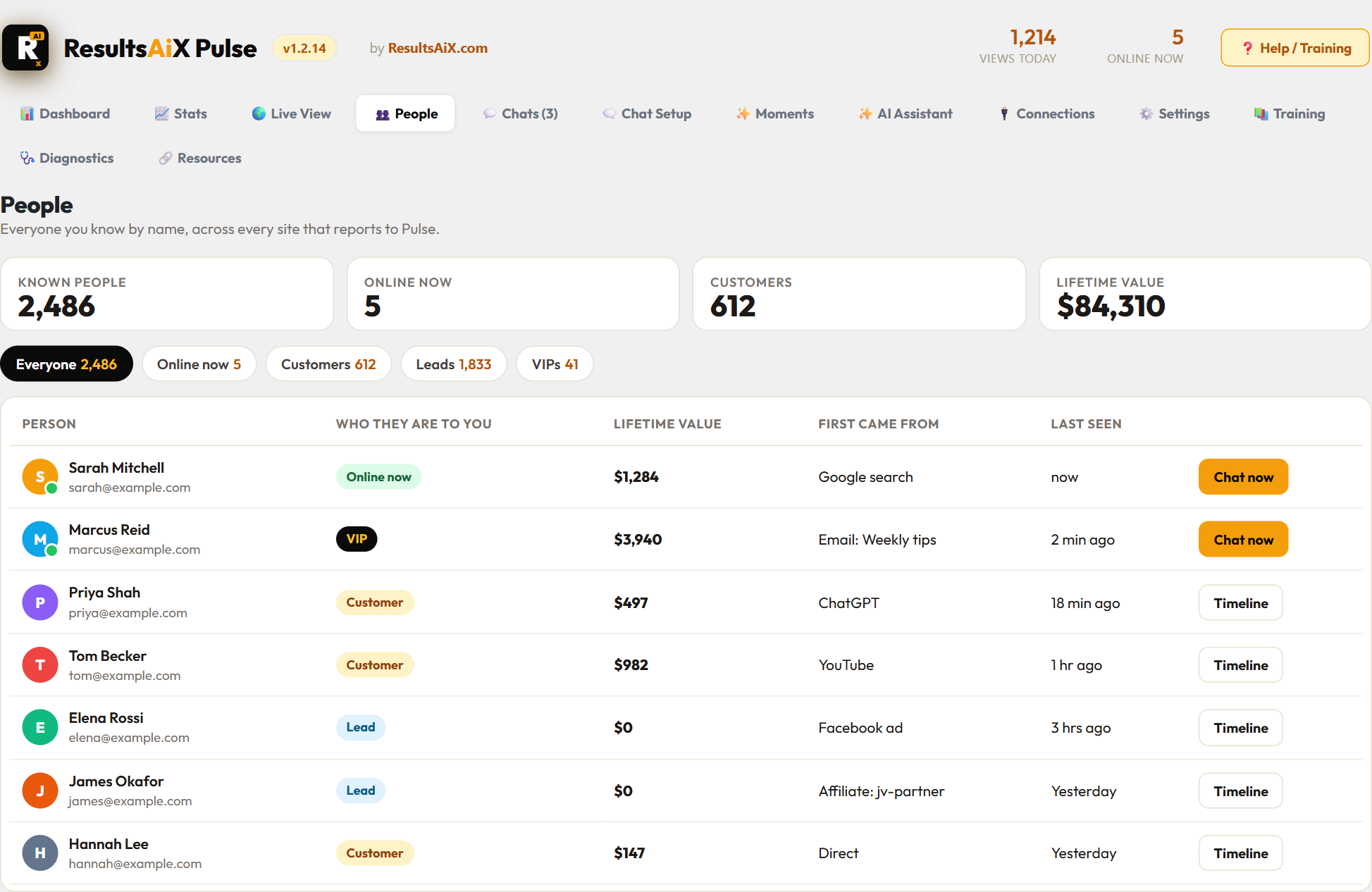Image resolution: width=1372 pixels, height=892 pixels.
Task: Click the AI Assistant sparkle icon
Action: tap(865, 114)
